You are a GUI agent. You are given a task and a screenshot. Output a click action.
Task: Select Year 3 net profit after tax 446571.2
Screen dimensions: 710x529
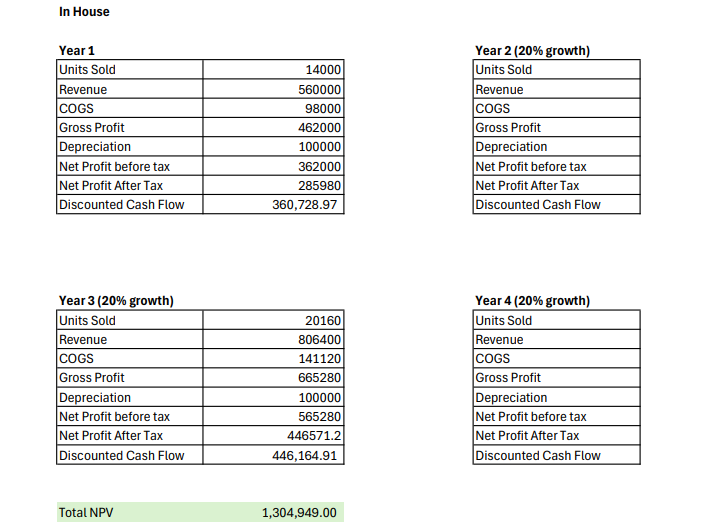click(x=315, y=436)
